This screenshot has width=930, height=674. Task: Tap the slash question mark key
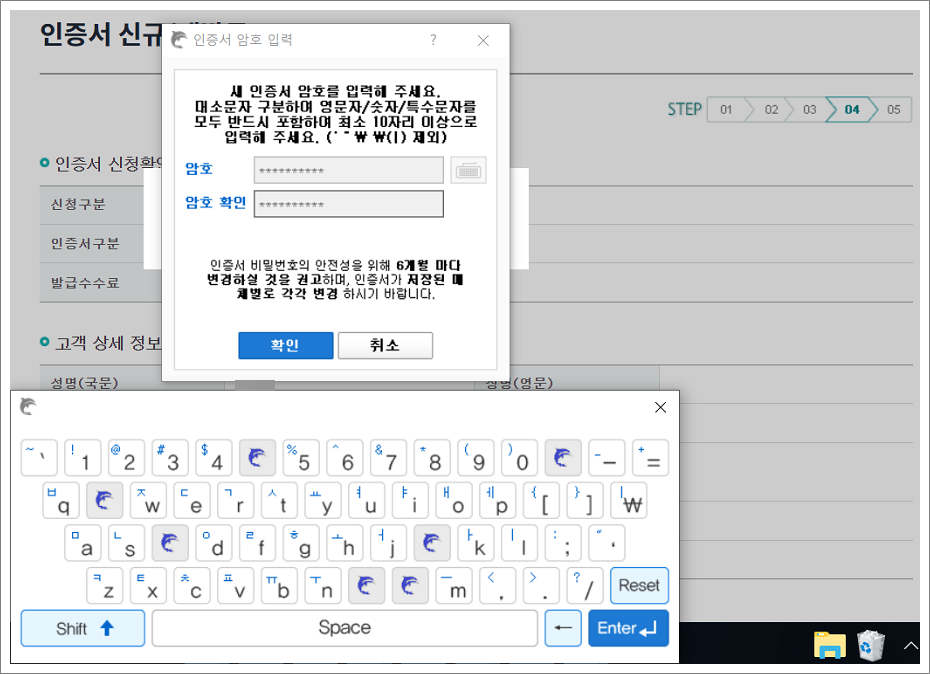coord(585,586)
